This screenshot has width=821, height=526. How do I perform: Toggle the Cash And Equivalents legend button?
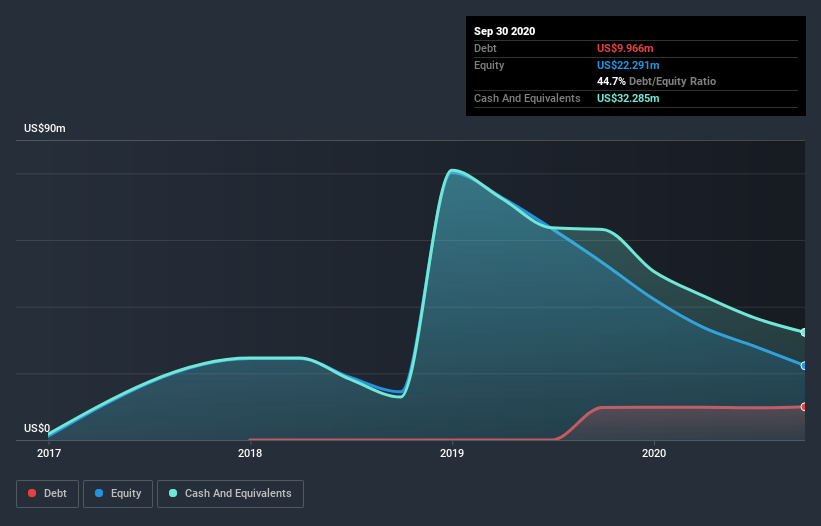[x=230, y=494]
